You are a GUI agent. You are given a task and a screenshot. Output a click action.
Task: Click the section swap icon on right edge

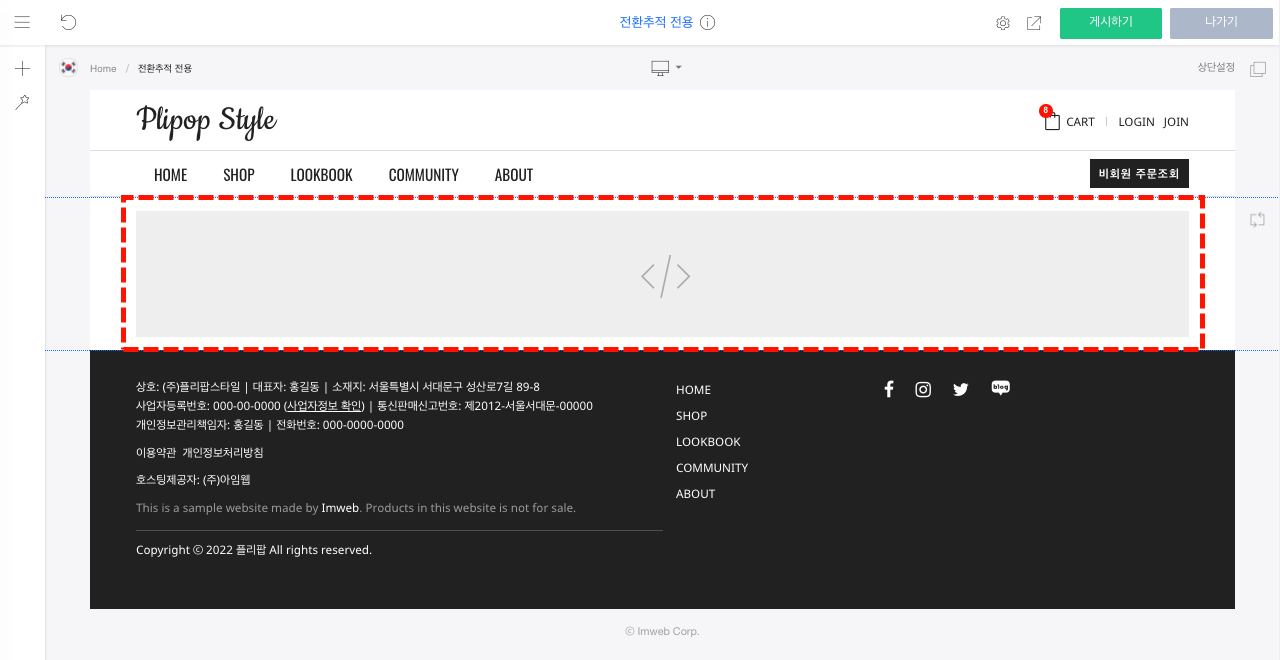coord(1258,220)
